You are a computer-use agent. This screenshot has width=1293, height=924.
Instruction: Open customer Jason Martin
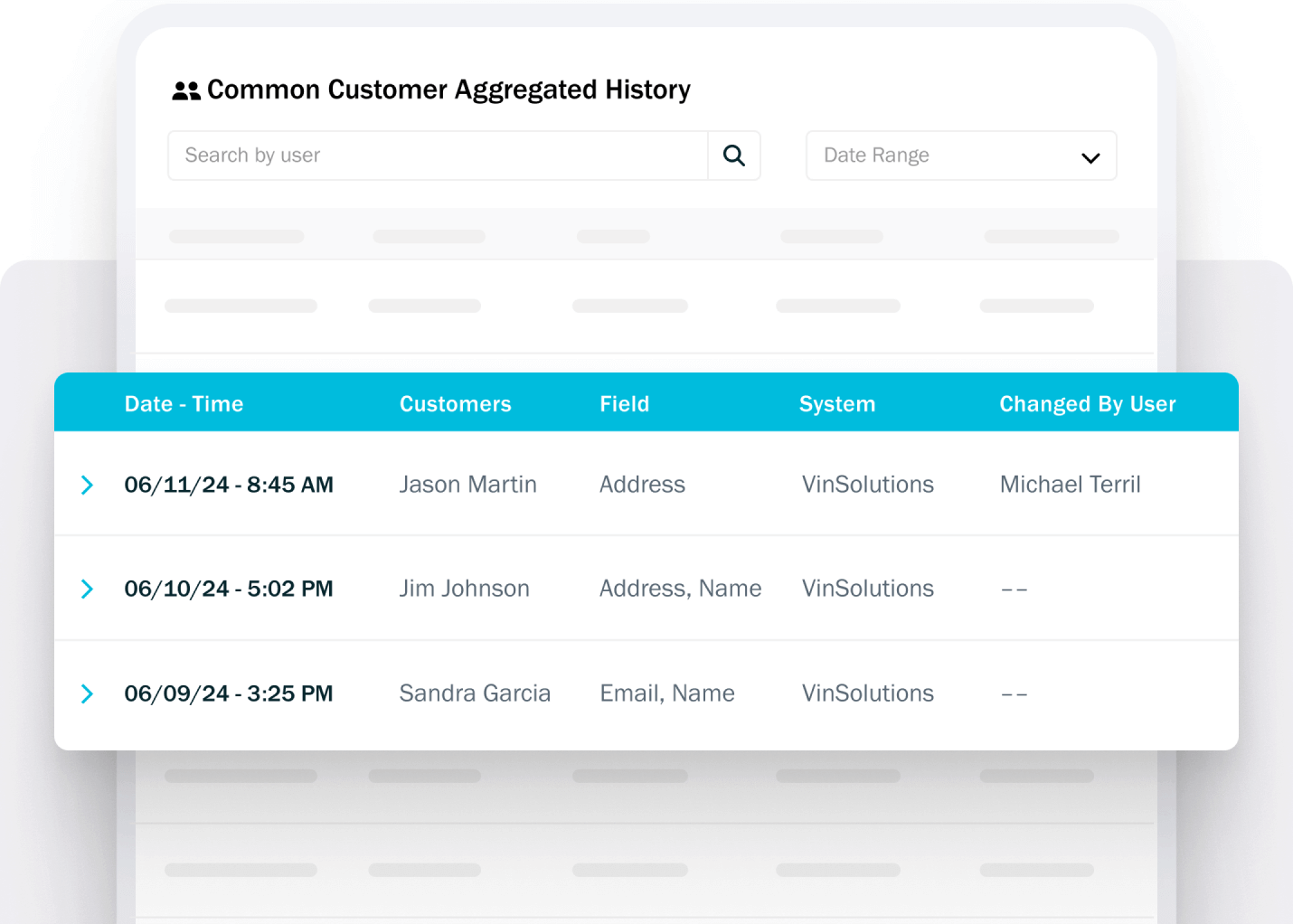click(467, 485)
